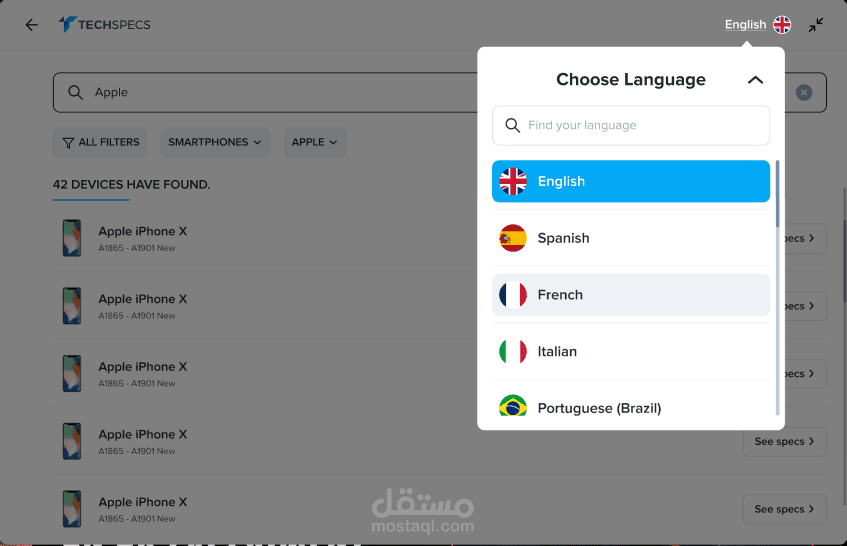847x546 pixels.
Task: Open the Apple brand filter dropdown
Action: 315,142
